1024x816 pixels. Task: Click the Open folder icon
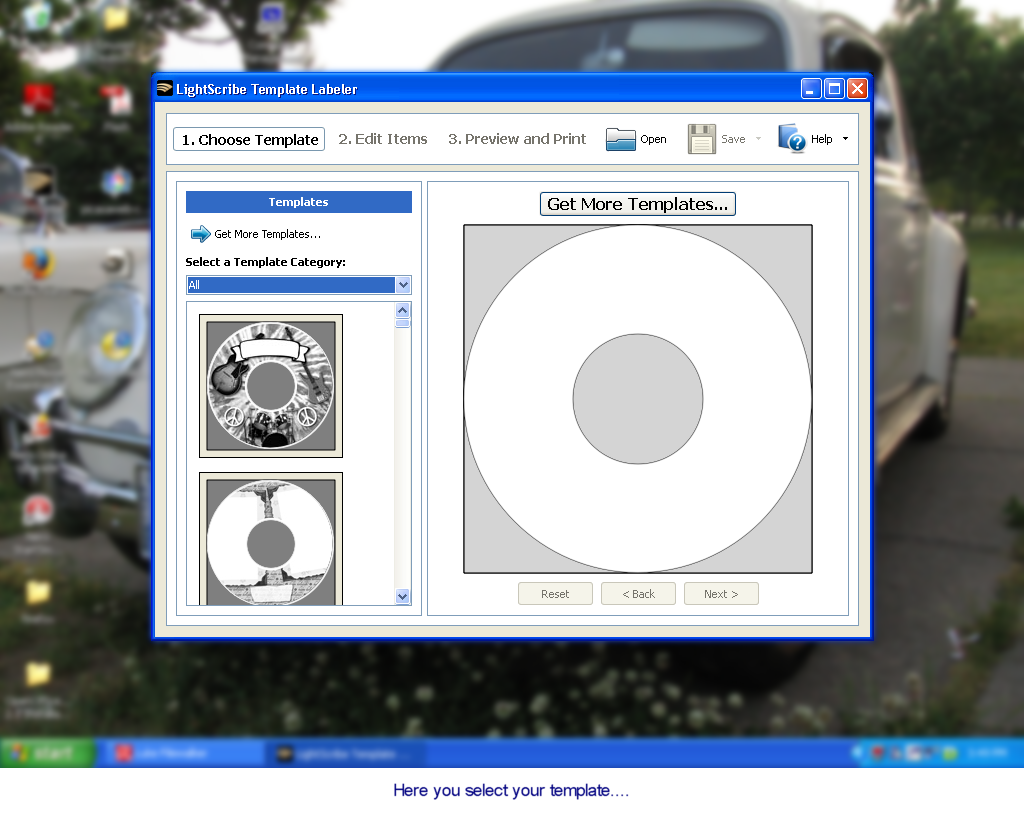pyautogui.click(x=620, y=139)
